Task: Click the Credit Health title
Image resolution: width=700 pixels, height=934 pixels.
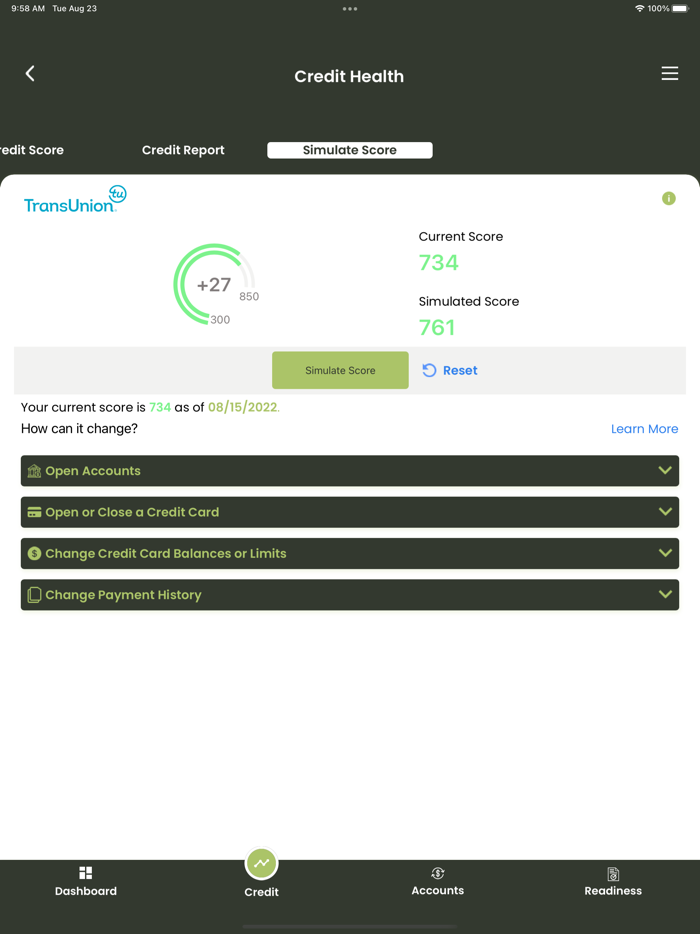Action: click(349, 76)
